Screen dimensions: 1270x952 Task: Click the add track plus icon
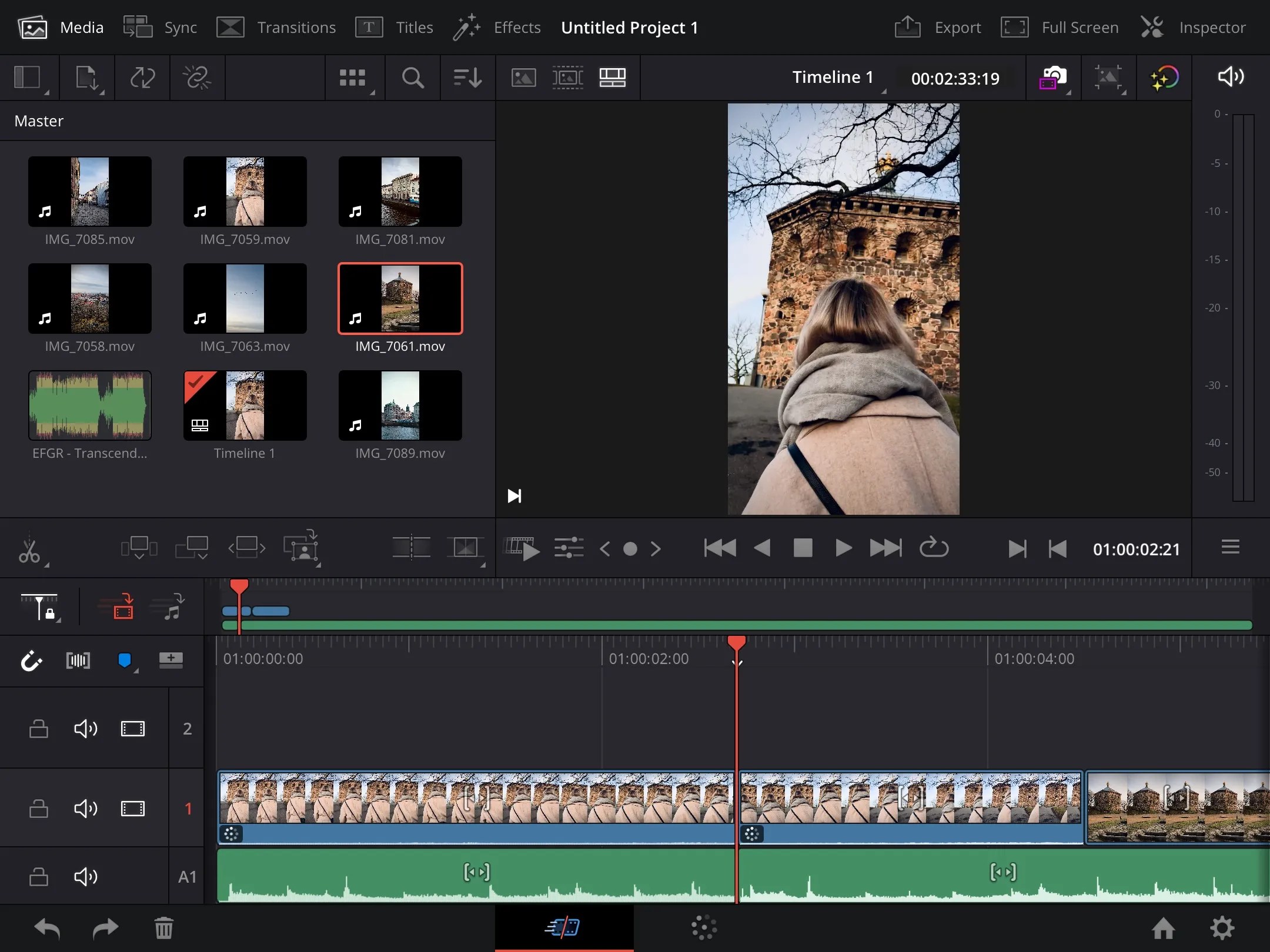pyautogui.click(x=171, y=661)
